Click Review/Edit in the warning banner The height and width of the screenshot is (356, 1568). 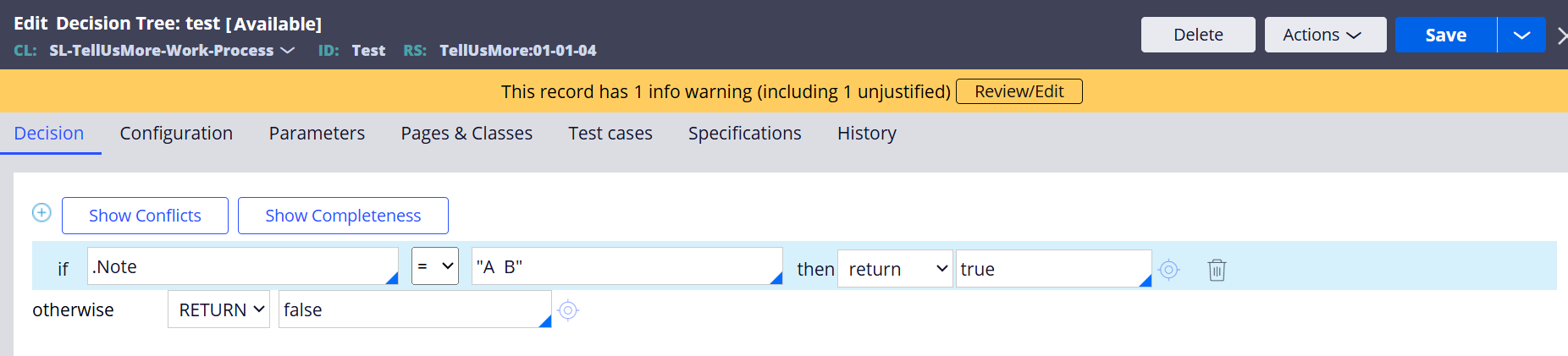click(1019, 91)
